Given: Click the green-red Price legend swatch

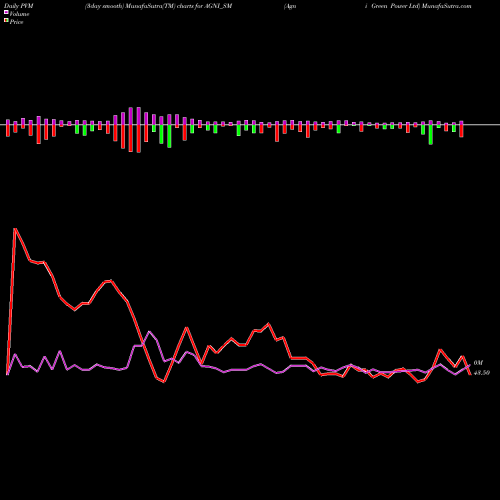Looking at the screenshot, I should [x=6, y=20].
